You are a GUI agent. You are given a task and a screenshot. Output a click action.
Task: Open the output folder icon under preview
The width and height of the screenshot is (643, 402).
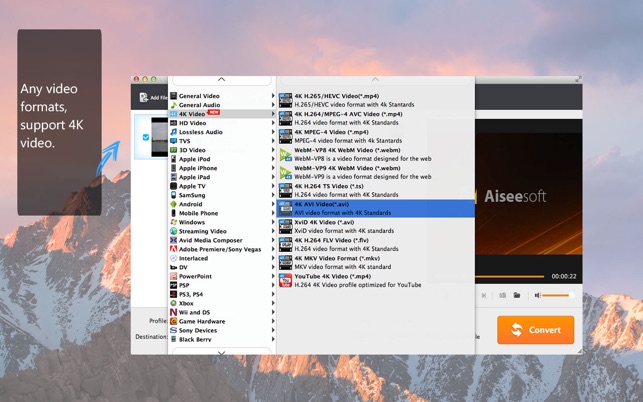[517, 295]
